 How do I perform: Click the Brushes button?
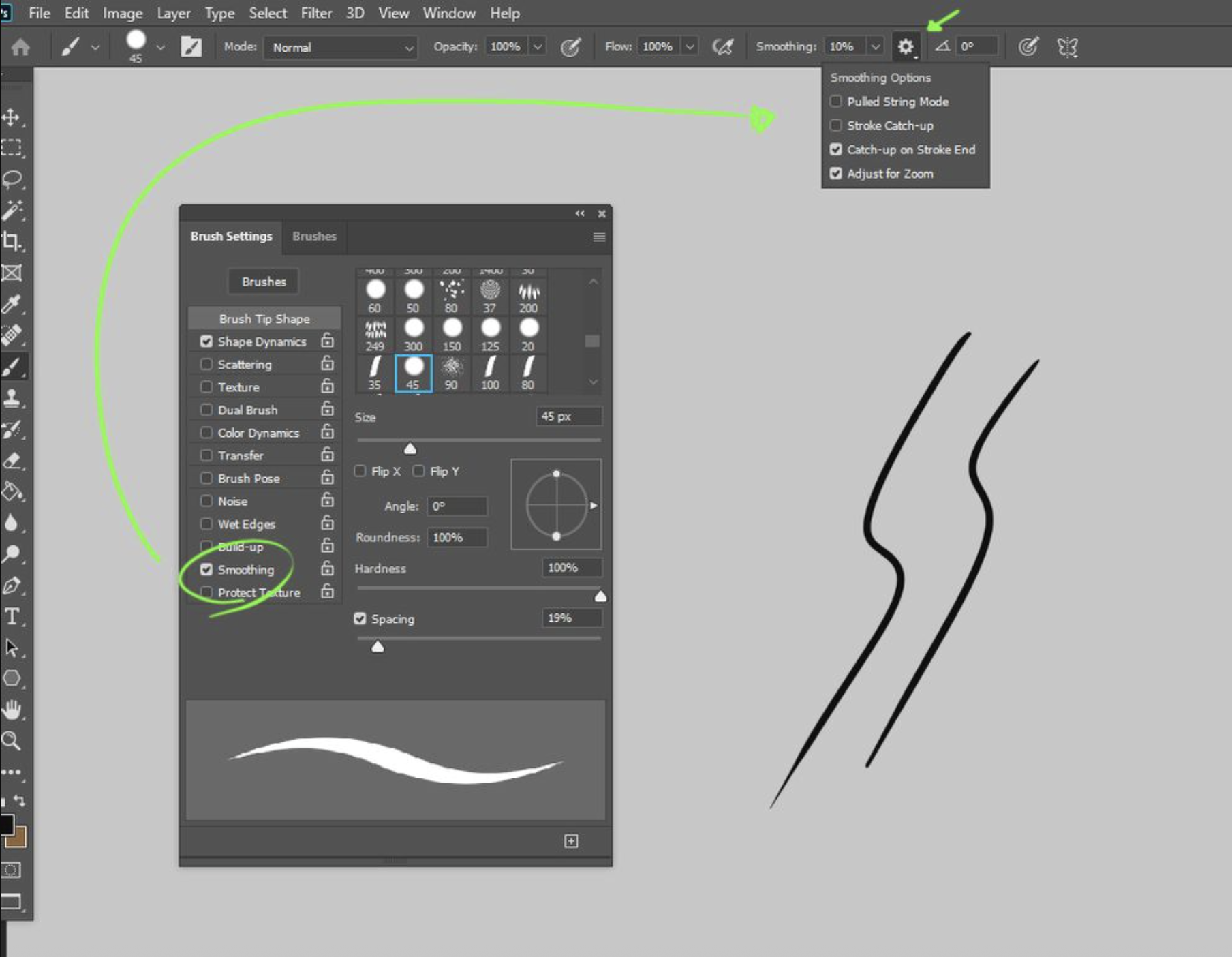coord(263,282)
